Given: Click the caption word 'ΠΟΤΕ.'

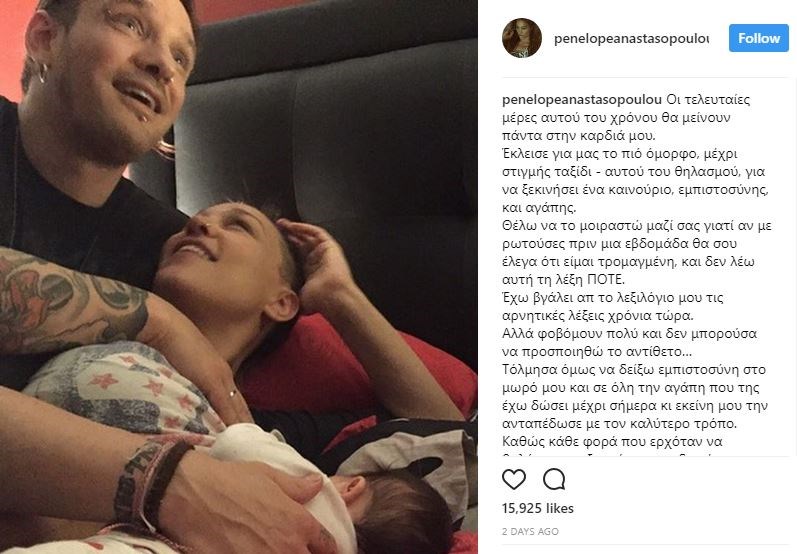Looking at the screenshot, I should point(606,280).
